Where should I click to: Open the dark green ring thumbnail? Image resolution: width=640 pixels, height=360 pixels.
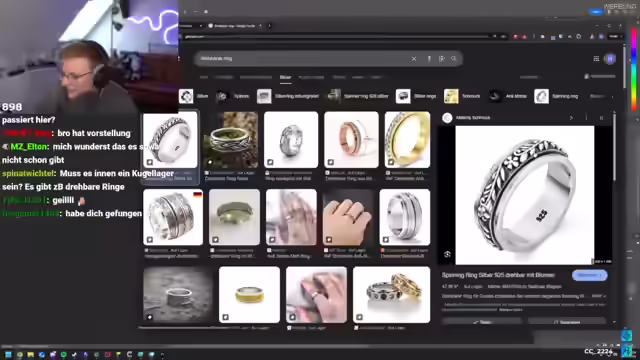click(x=234, y=217)
